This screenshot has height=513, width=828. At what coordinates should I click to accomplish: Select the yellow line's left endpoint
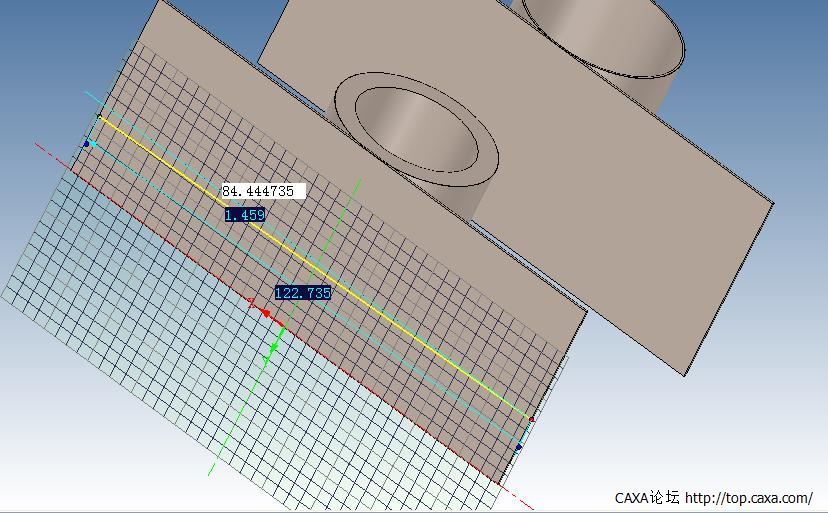coord(99,118)
